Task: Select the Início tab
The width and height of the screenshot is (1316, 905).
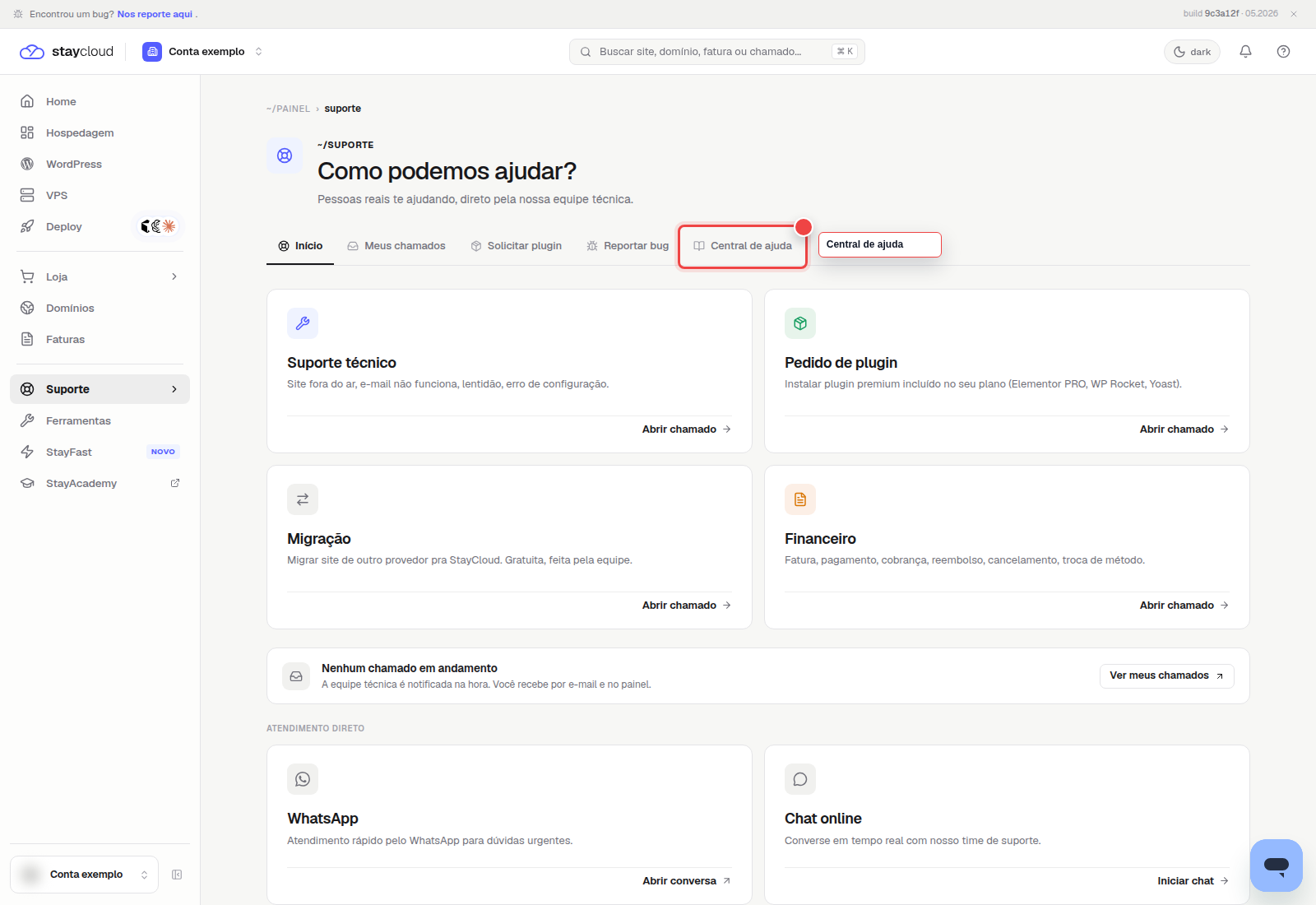Action: [300, 246]
